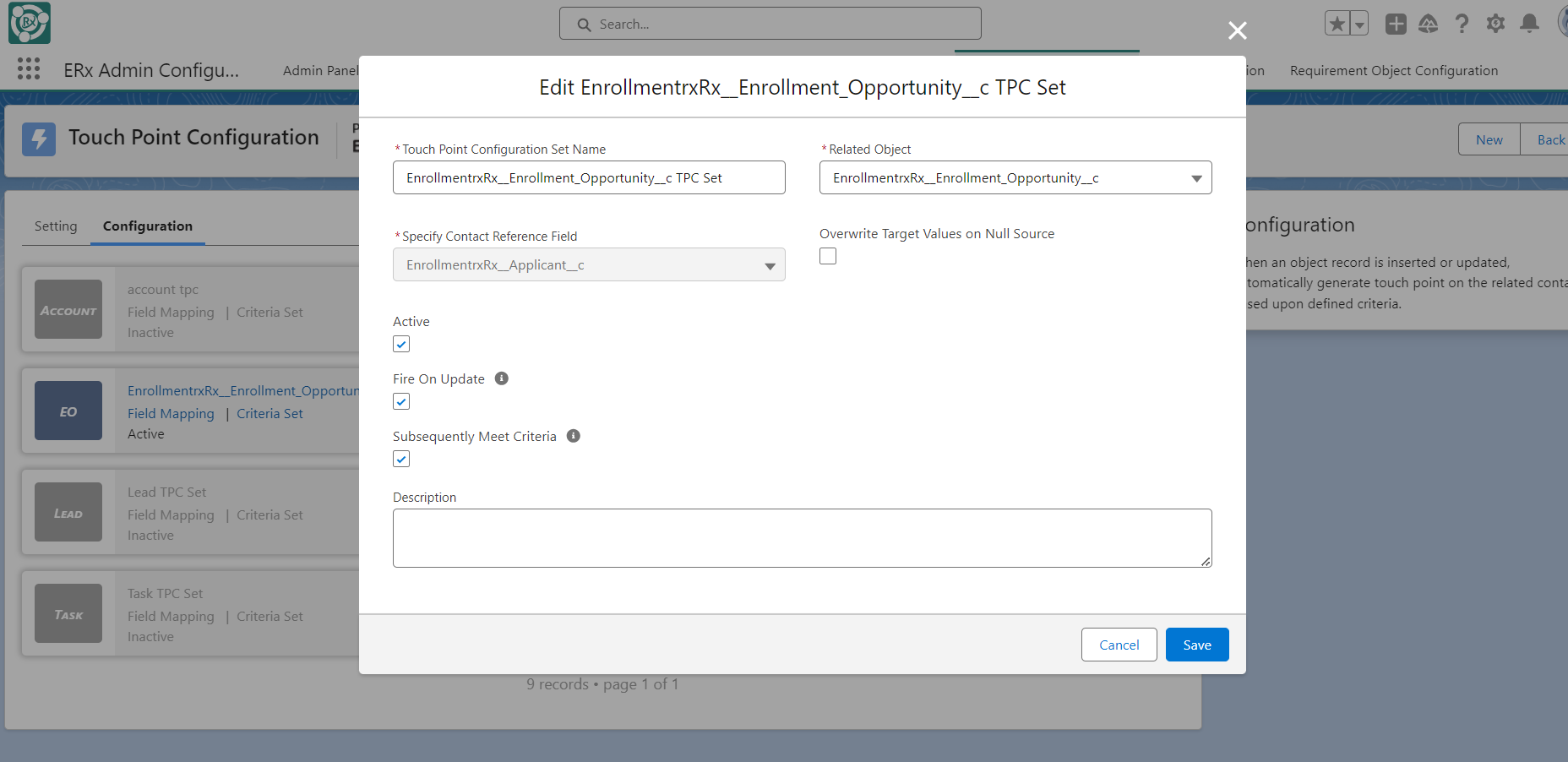Image resolution: width=1568 pixels, height=762 pixels.
Task: Click the Fire On Update info icon
Action: (x=502, y=378)
